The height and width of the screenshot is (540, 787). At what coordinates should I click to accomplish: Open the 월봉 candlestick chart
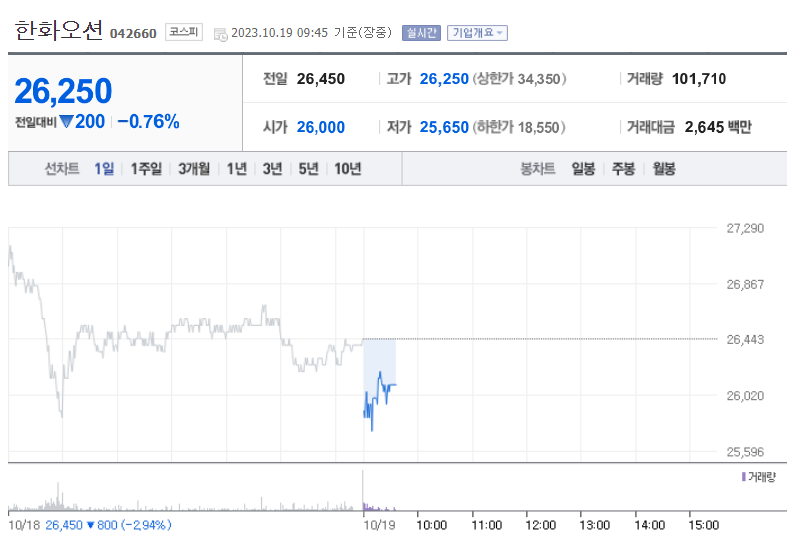[664, 169]
